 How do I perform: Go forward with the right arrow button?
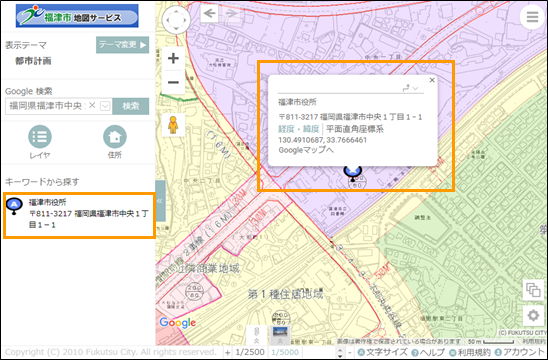[231, 13]
